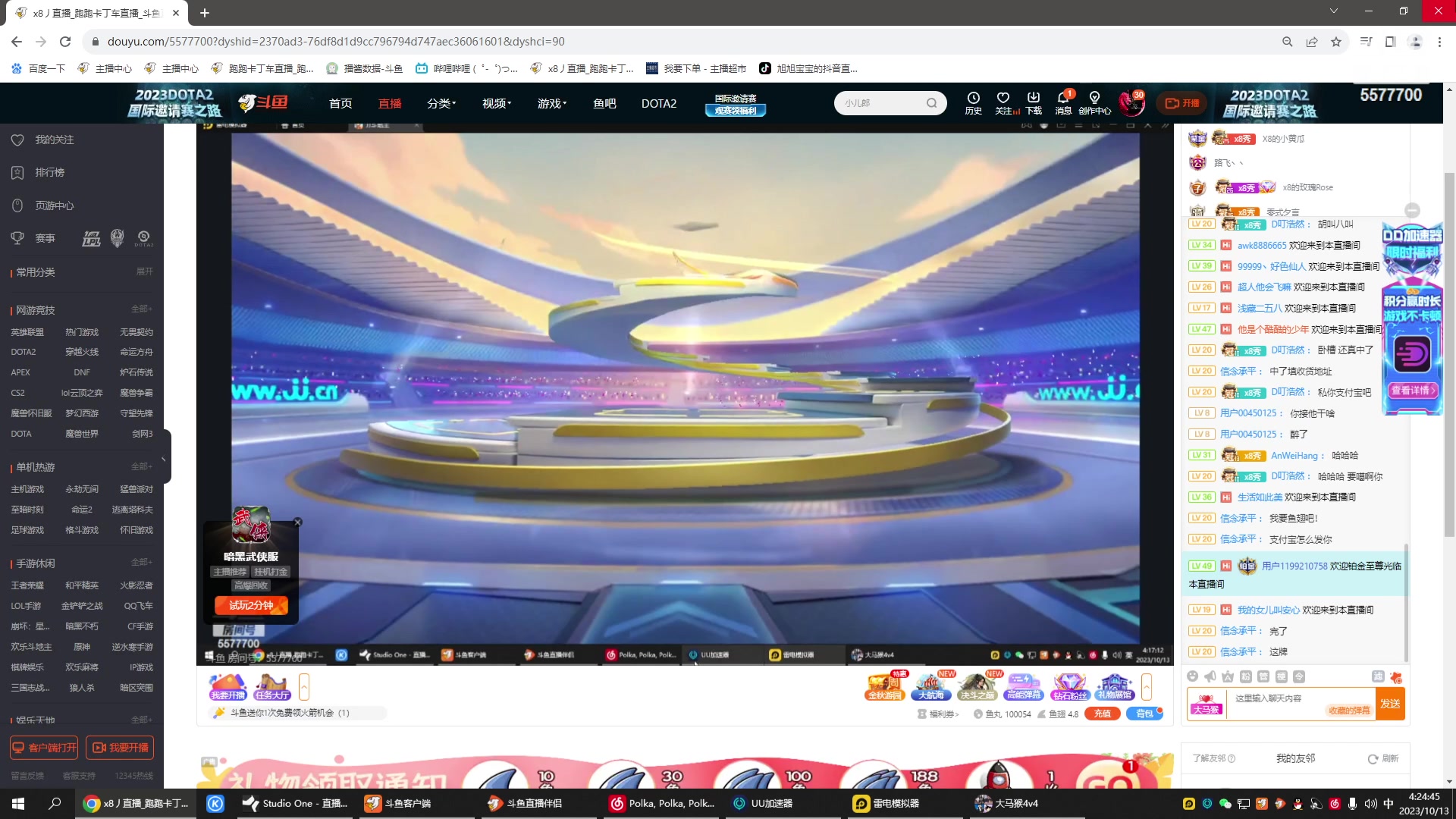Click the 令 command icon in chat toolbar
The width and height of the screenshot is (1456, 819).
point(1299,676)
